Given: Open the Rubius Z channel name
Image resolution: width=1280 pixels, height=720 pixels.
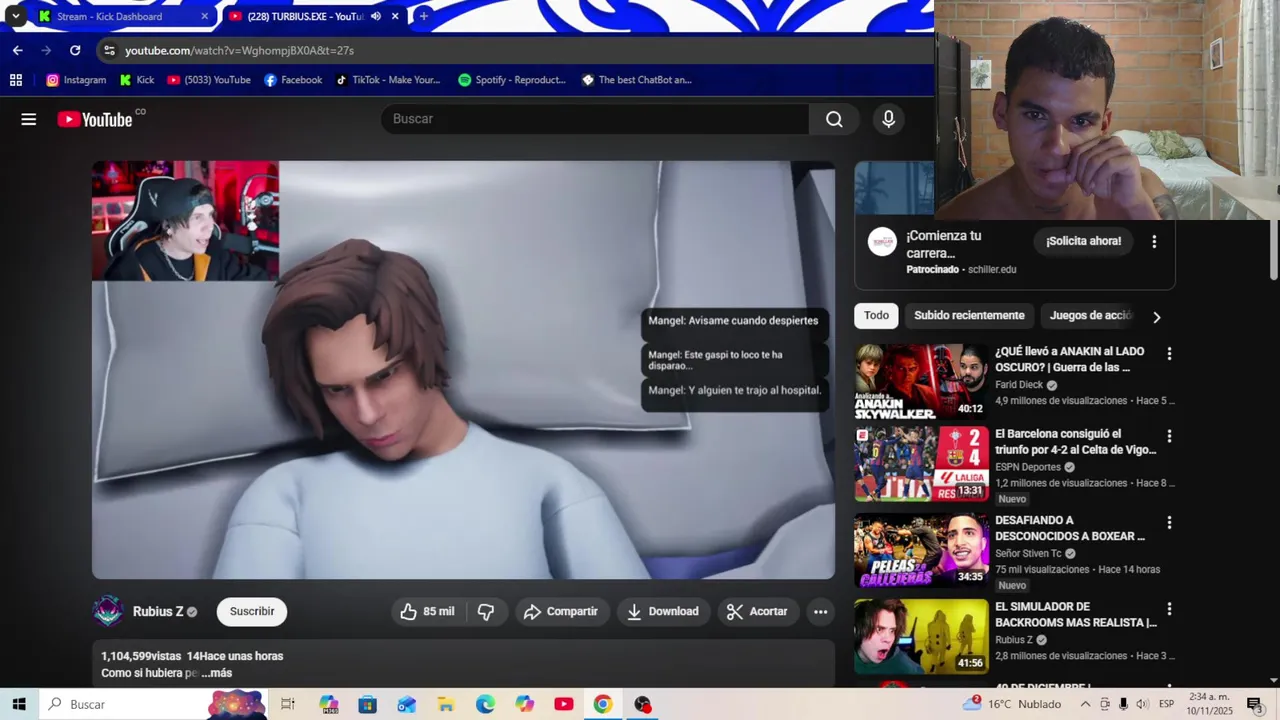Looking at the screenshot, I should (x=158, y=612).
